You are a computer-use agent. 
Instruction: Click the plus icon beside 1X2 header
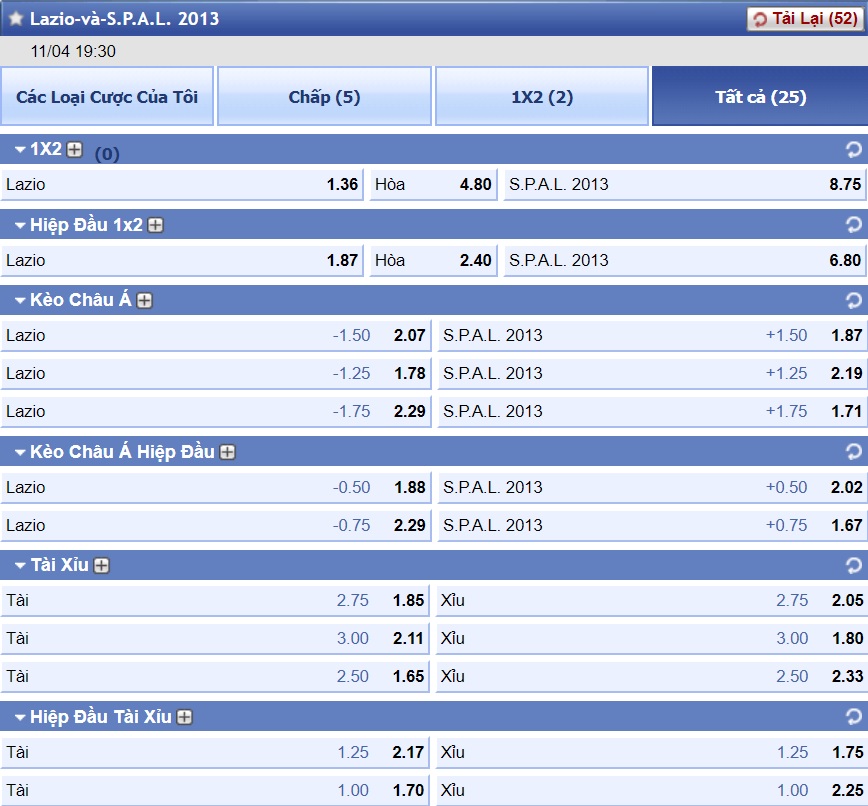[74, 150]
